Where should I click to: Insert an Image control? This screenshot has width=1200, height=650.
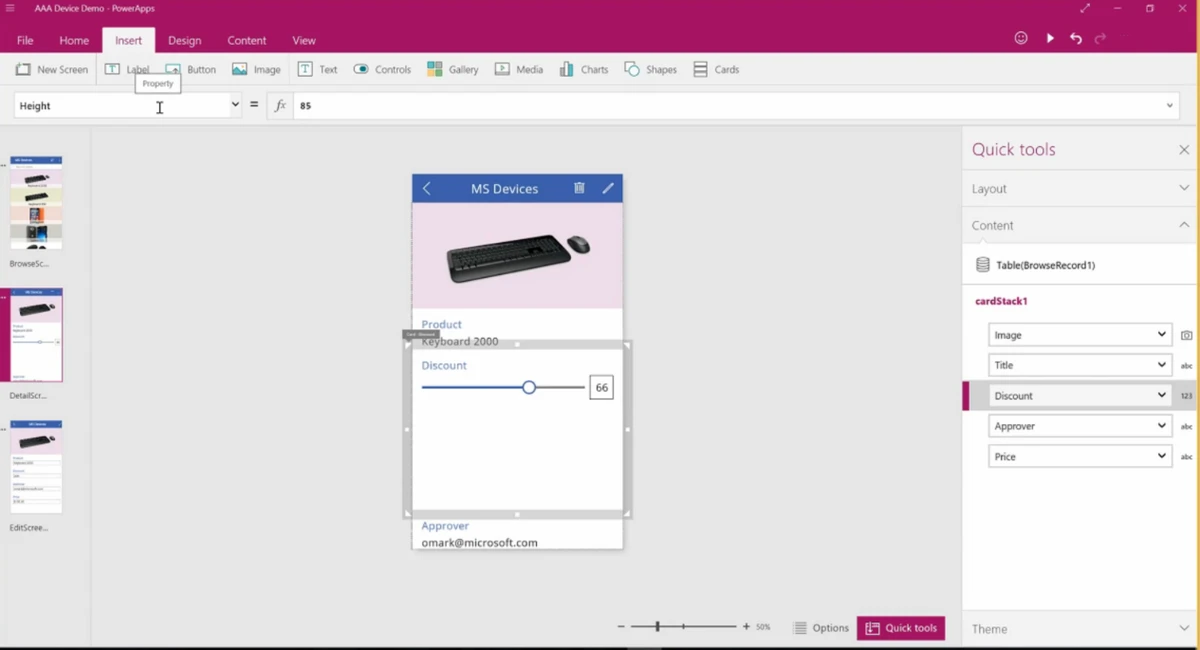[256, 69]
